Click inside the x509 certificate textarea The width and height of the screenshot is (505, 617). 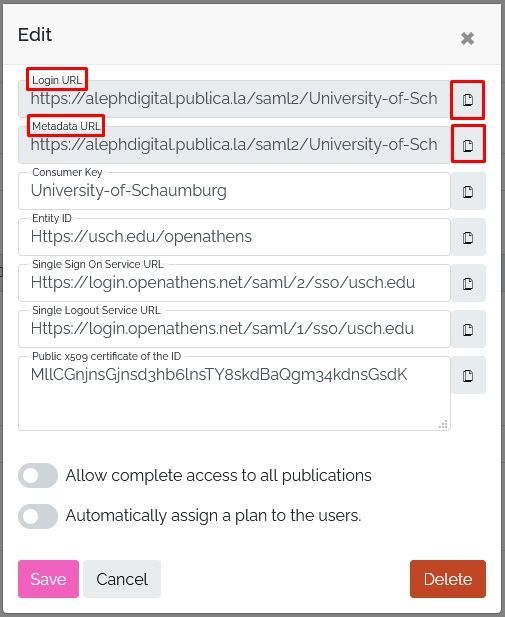point(234,393)
